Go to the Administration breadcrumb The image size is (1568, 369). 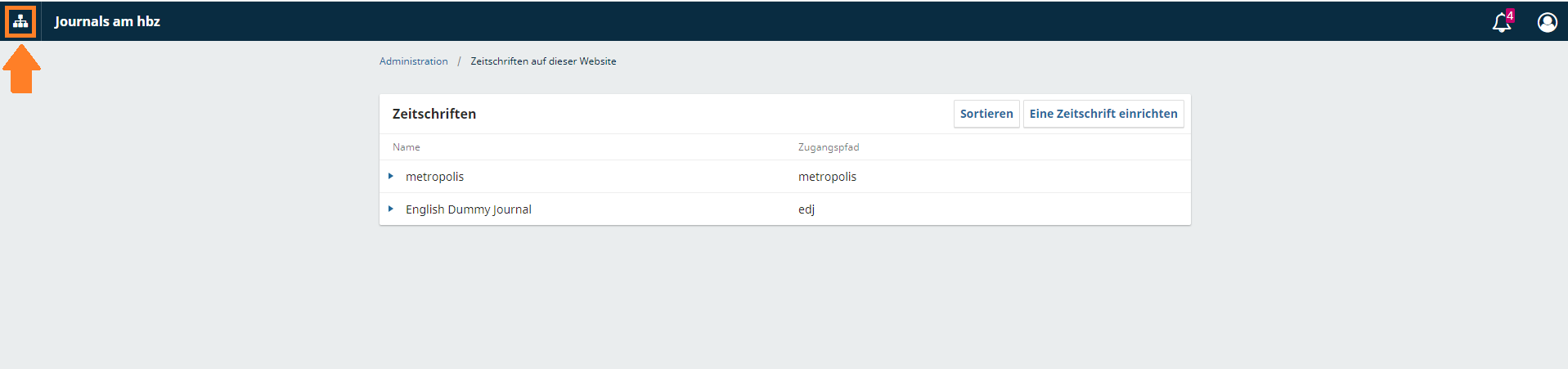(413, 61)
